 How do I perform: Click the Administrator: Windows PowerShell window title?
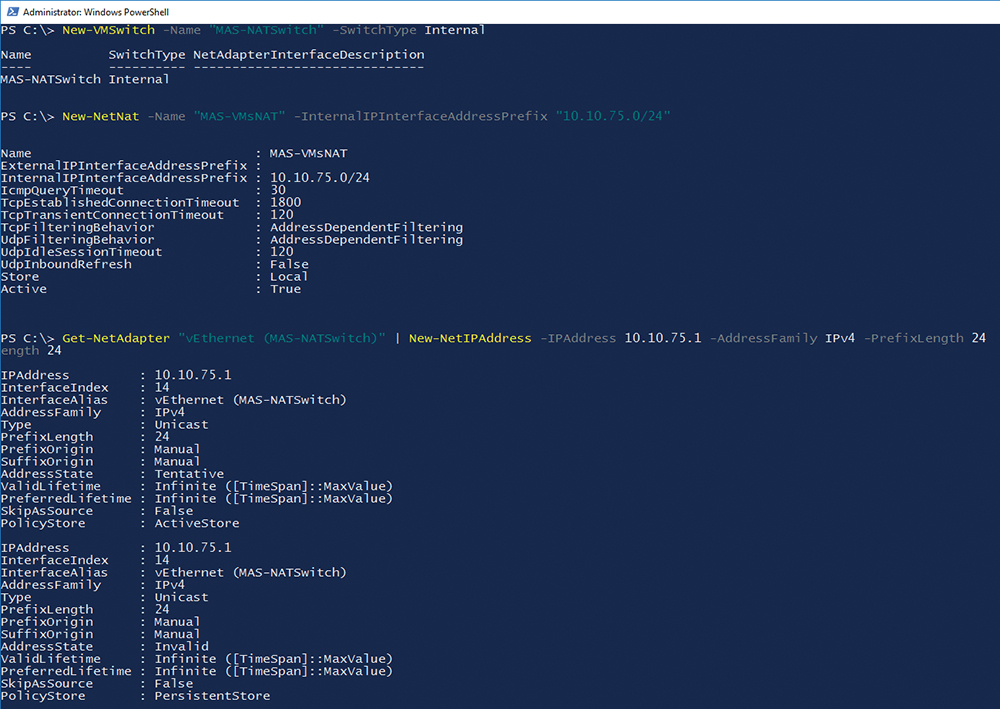click(99, 10)
